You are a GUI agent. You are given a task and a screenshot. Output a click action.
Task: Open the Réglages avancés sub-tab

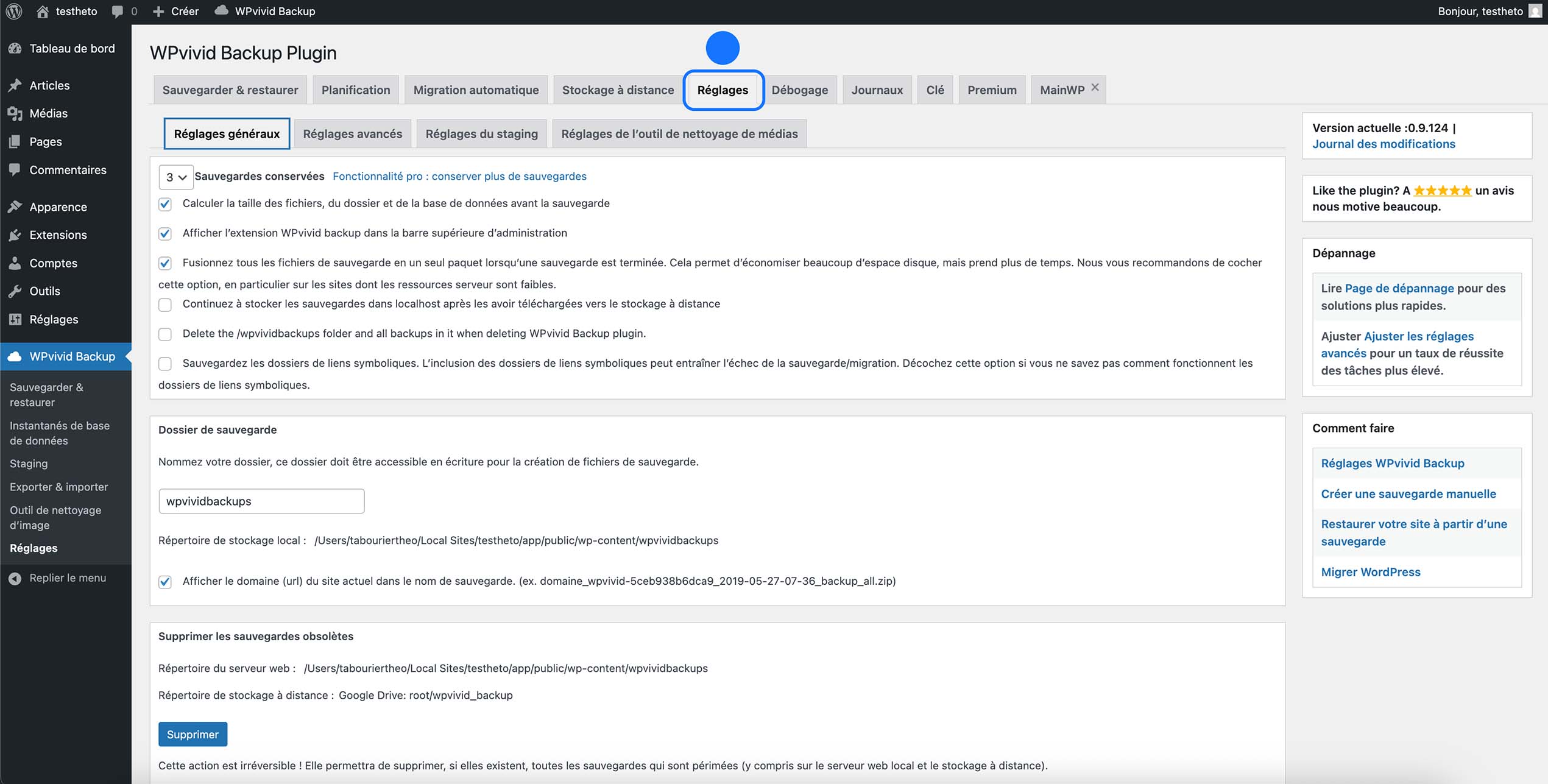pyautogui.click(x=352, y=133)
